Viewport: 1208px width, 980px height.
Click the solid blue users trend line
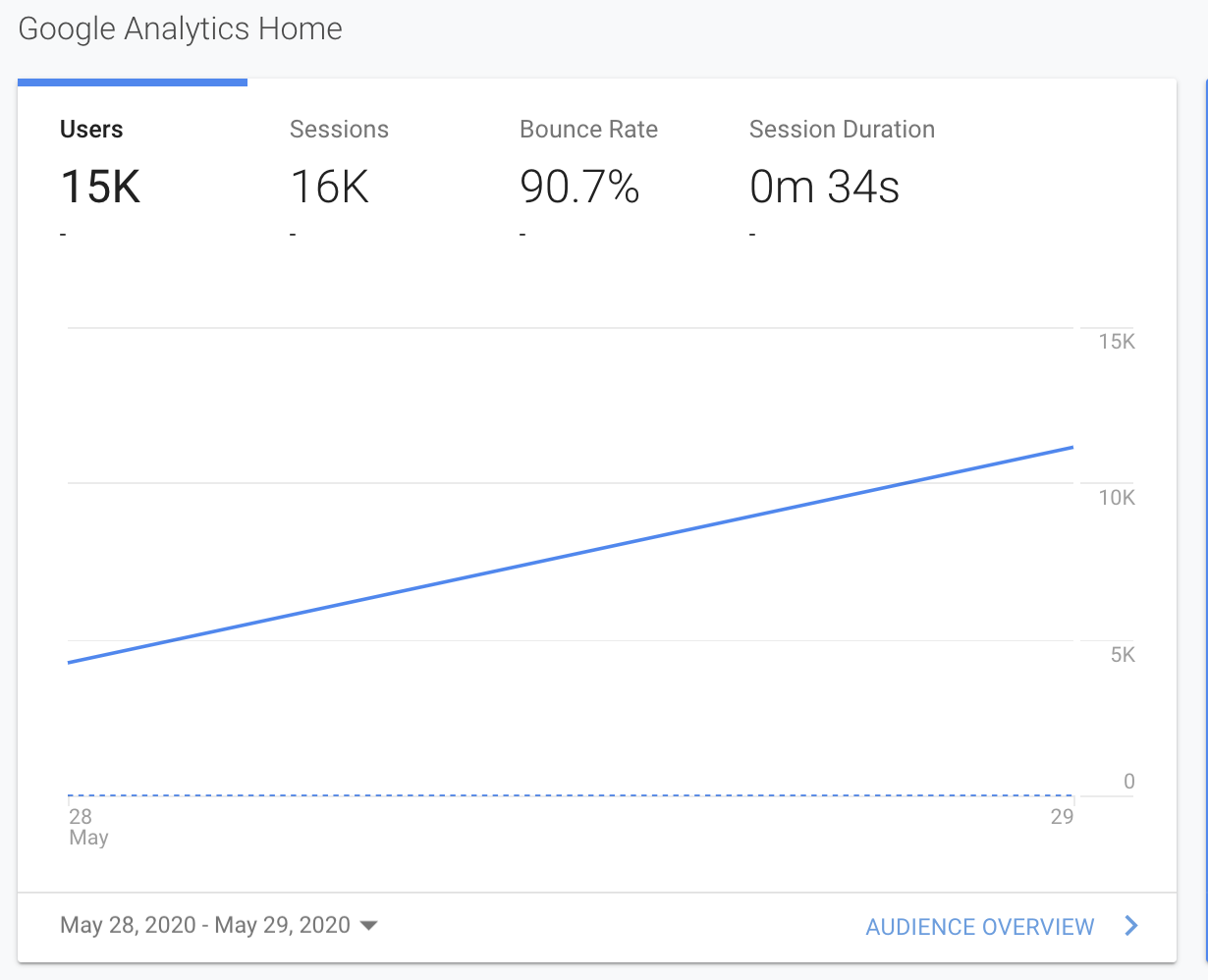click(x=570, y=555)
